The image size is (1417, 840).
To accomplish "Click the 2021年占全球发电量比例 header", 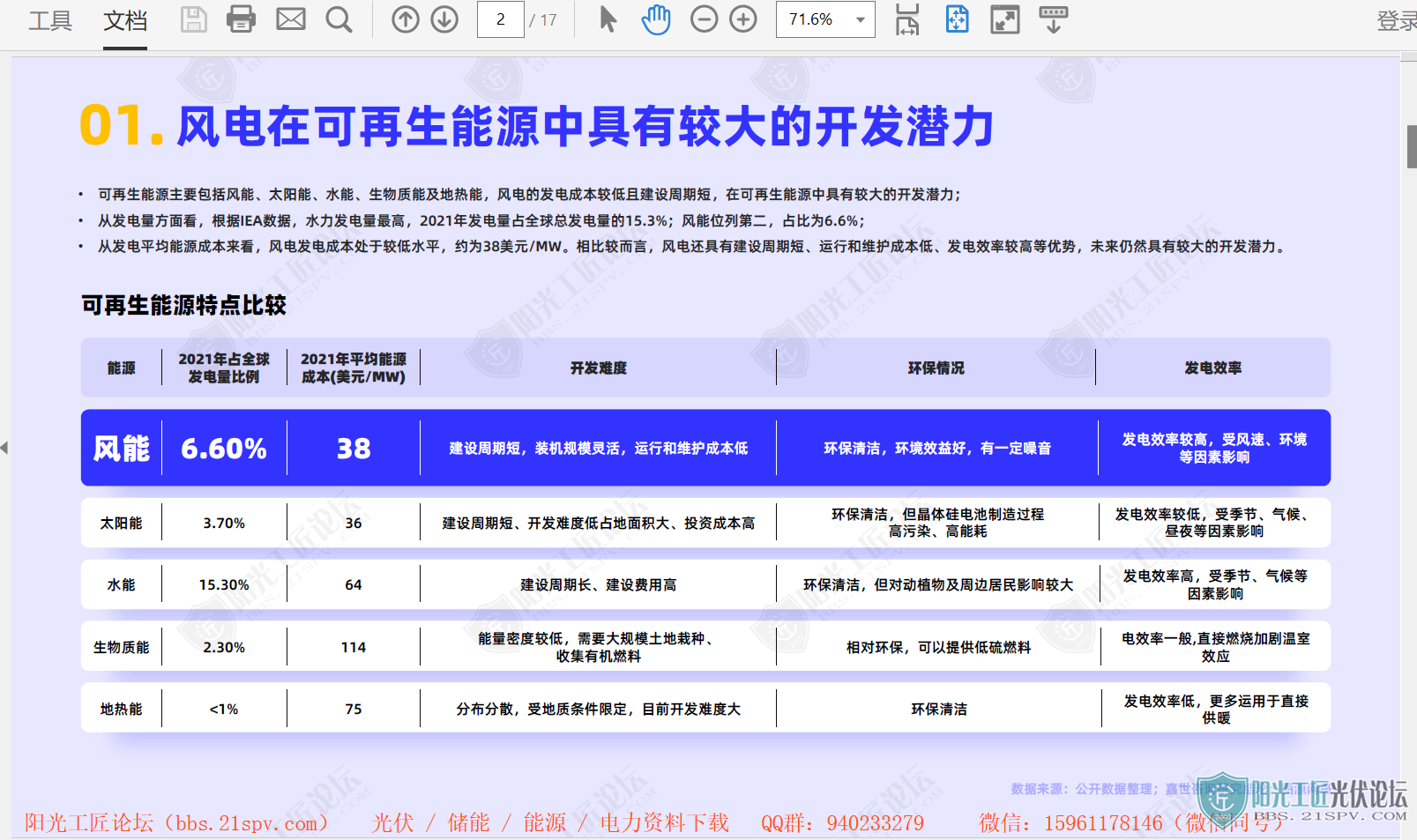I will (x=224, y=368).
